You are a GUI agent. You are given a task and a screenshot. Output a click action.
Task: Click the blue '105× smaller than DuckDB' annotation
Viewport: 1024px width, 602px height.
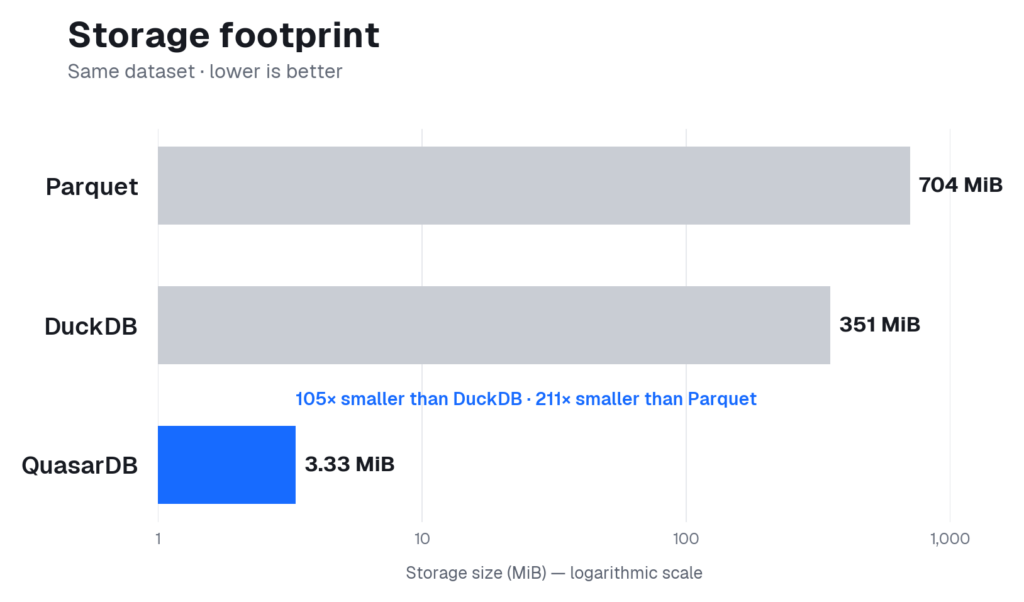click(409, 399)
